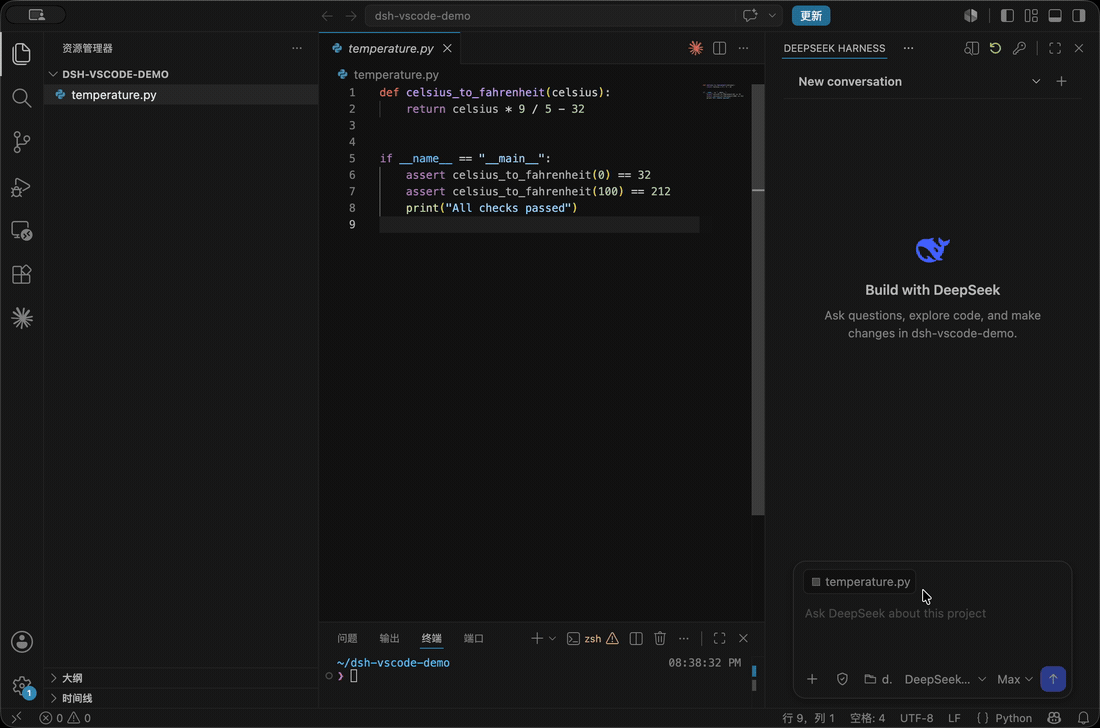Image resolution: width=1100 pixels, height=728 pixels.
Task: Open the starburst icon in activity bar
Action: click(x=22, y=318)
